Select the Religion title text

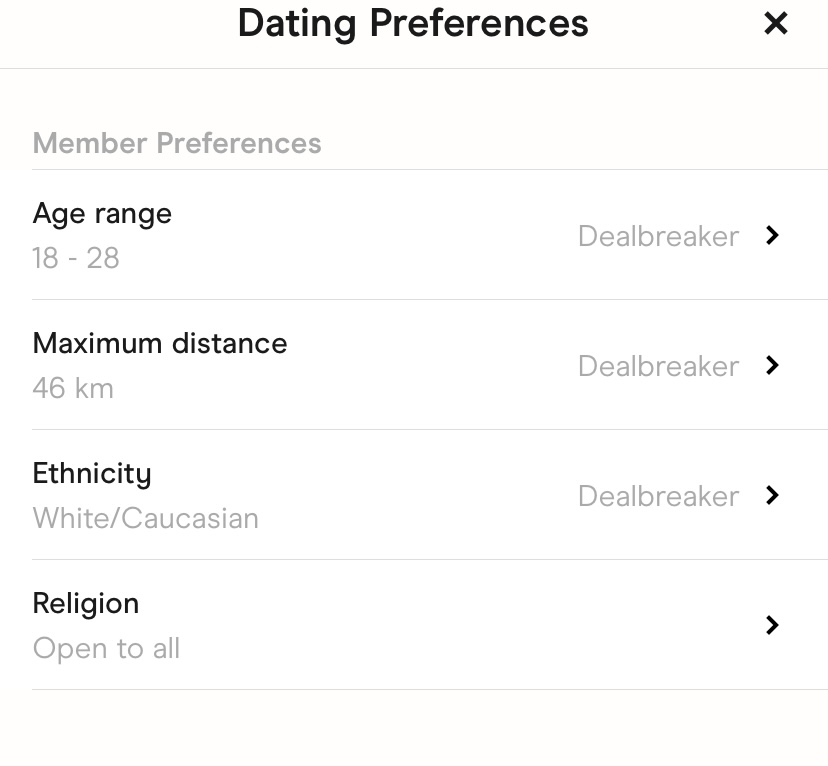pyautogui.click(x=86, y=603)
